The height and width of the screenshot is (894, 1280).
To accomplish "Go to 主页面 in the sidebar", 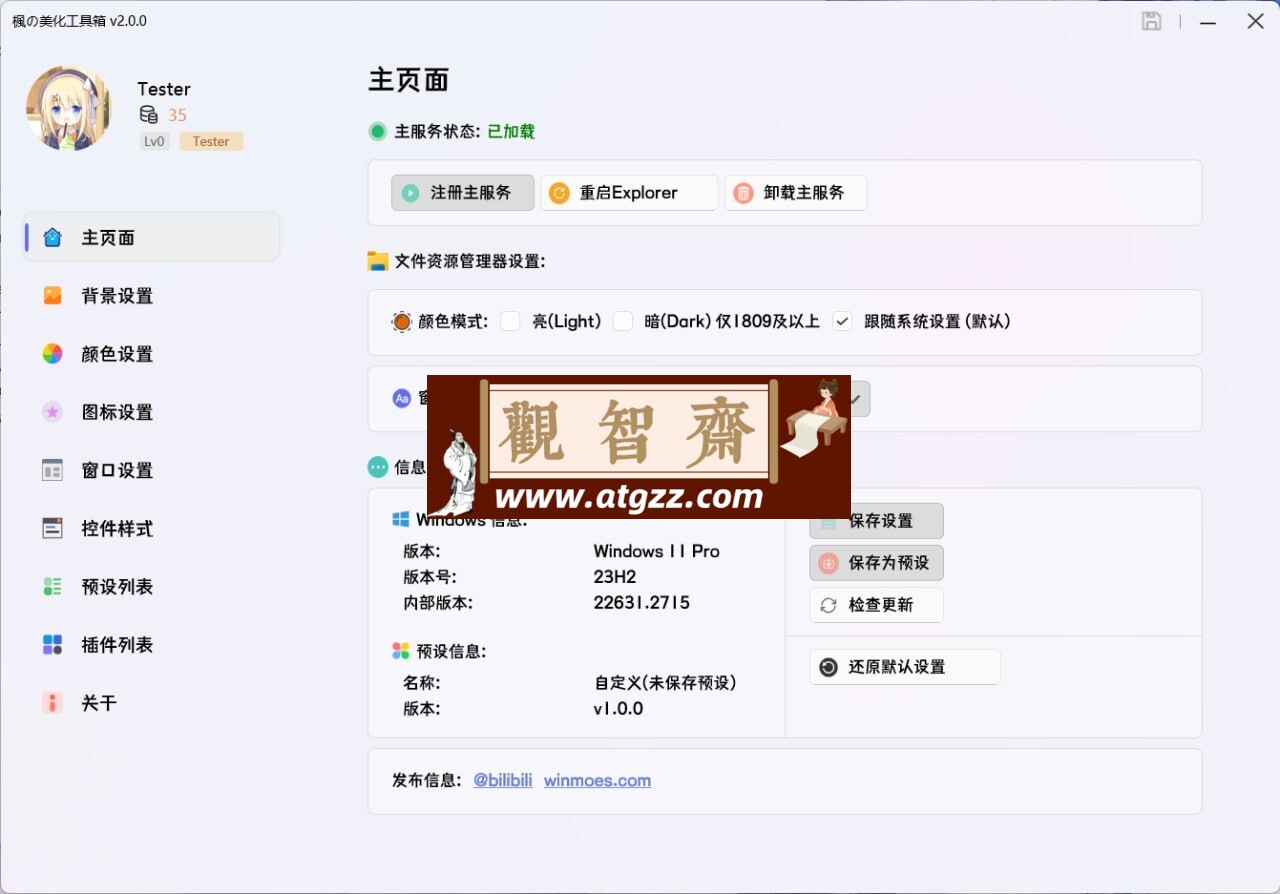I will tap(152, 237).
